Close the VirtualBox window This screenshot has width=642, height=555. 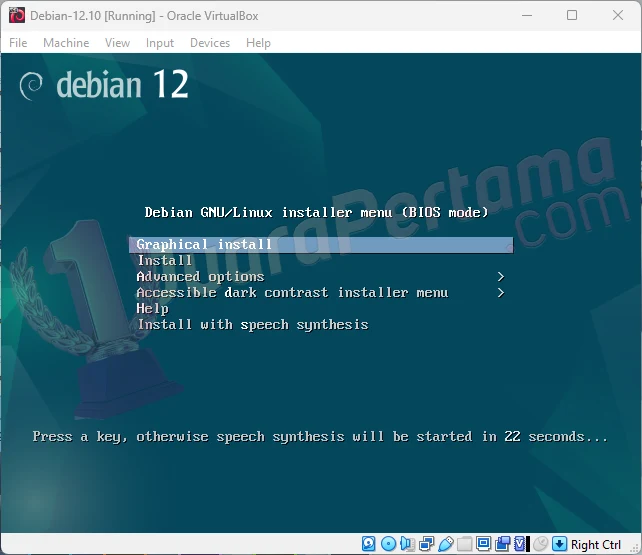click(618, 16)
